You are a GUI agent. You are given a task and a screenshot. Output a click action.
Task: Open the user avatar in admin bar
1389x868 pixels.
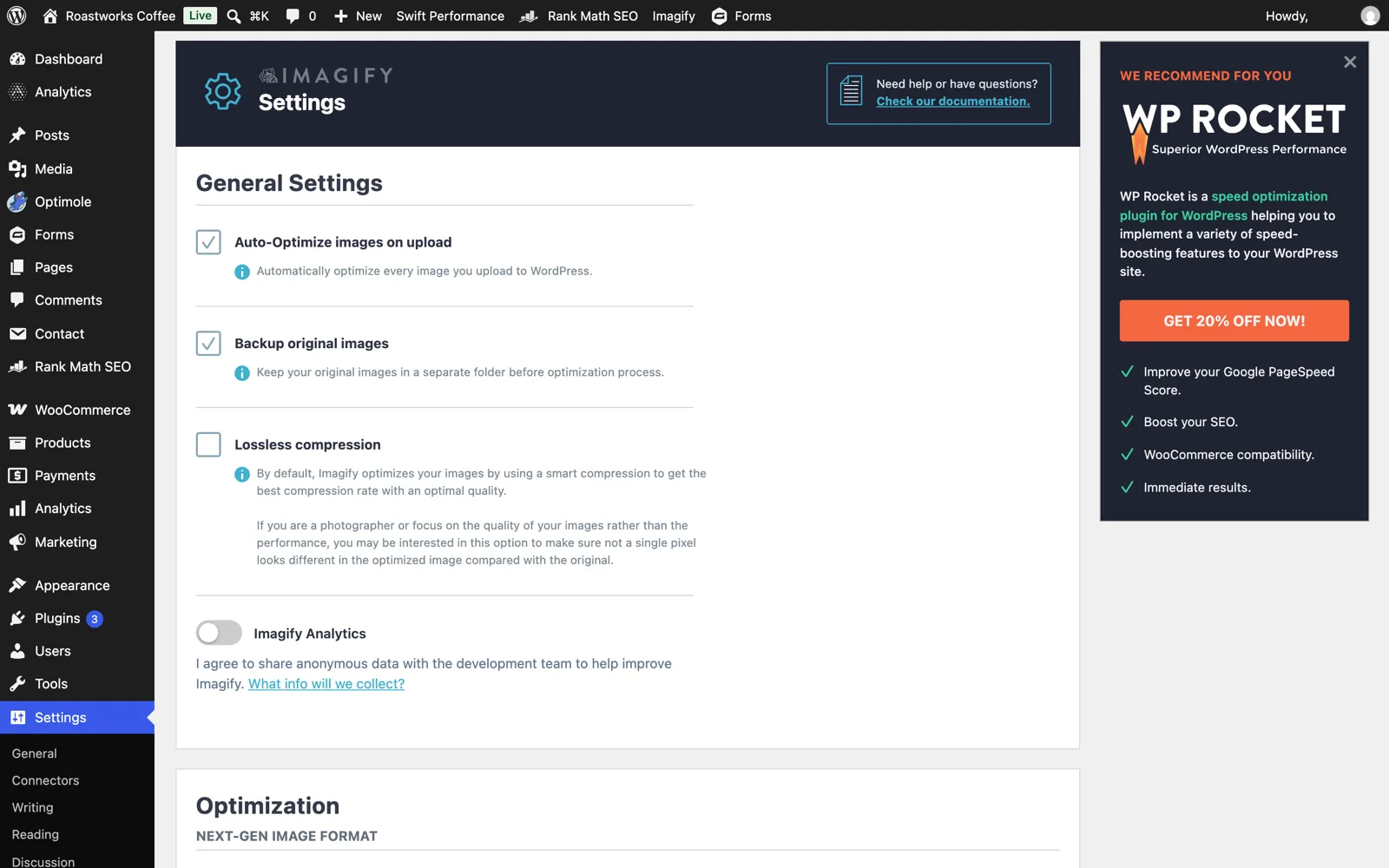tap(1370, 16)
